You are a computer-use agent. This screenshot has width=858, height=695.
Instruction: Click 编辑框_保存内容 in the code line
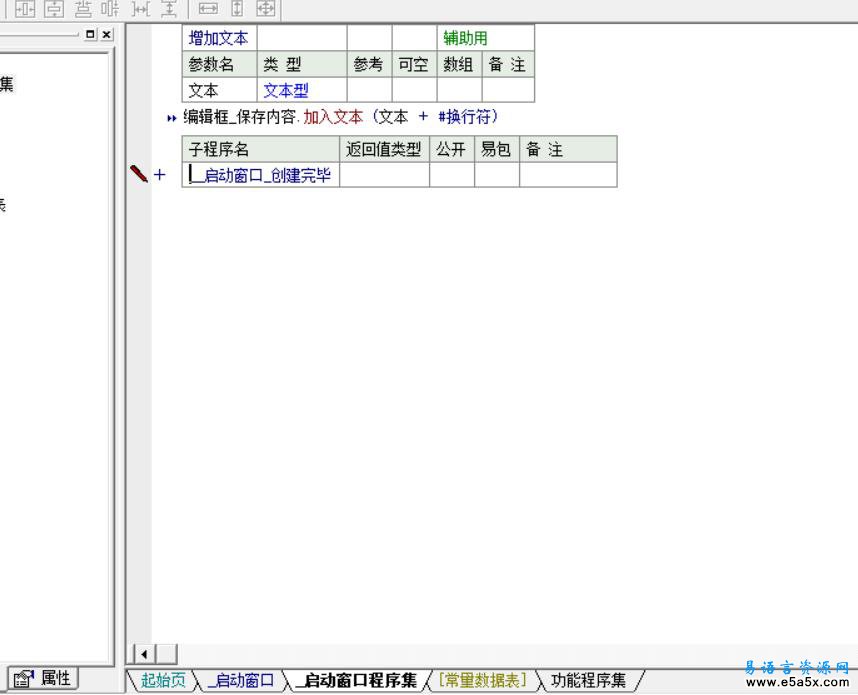[x=239, y=117]
